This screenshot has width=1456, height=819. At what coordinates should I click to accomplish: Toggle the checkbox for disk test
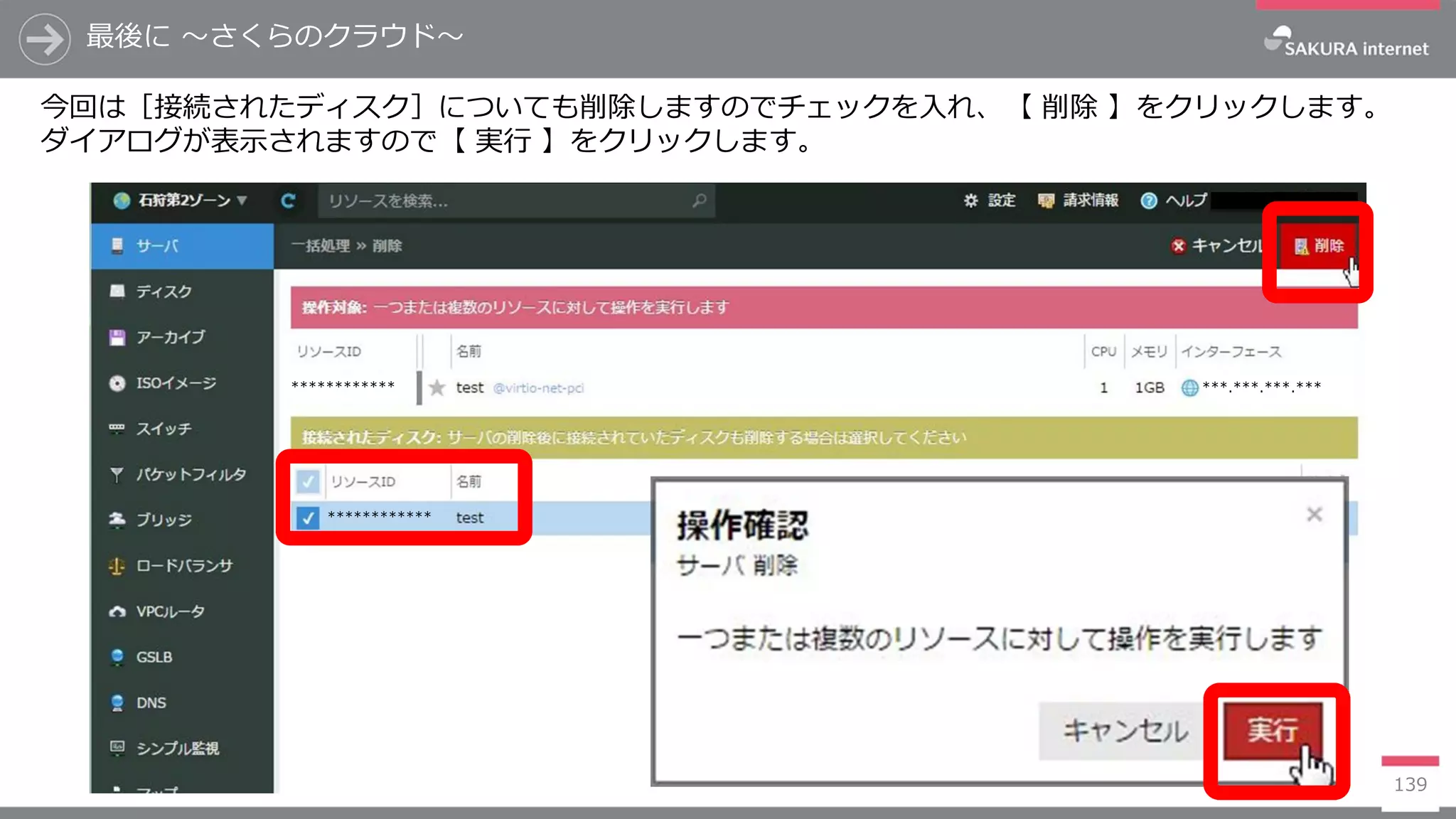pyautogui.click(x=308, y=518)
